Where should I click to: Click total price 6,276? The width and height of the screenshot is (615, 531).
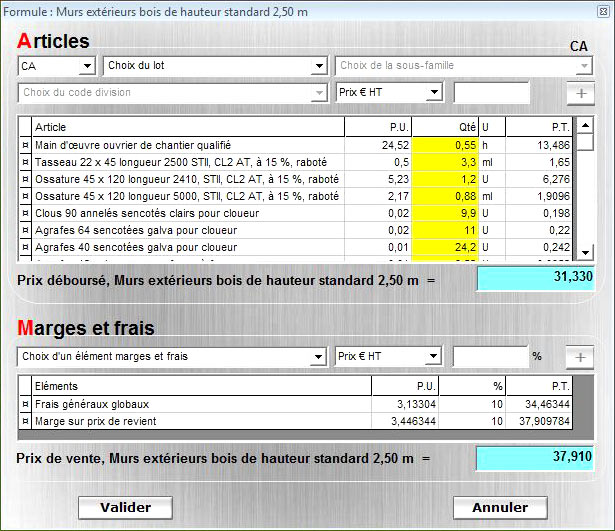pyautogui.click(x=556, y=179)
